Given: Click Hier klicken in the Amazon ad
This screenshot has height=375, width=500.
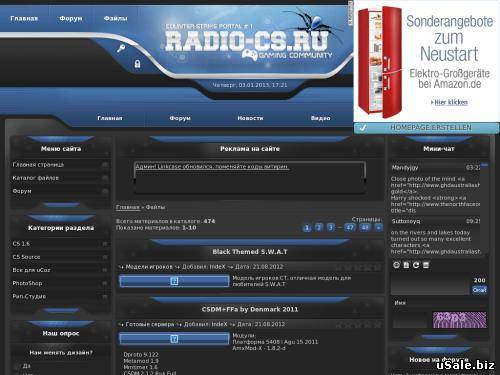Looking at the screenshot, I should click(x=451, y=102).
